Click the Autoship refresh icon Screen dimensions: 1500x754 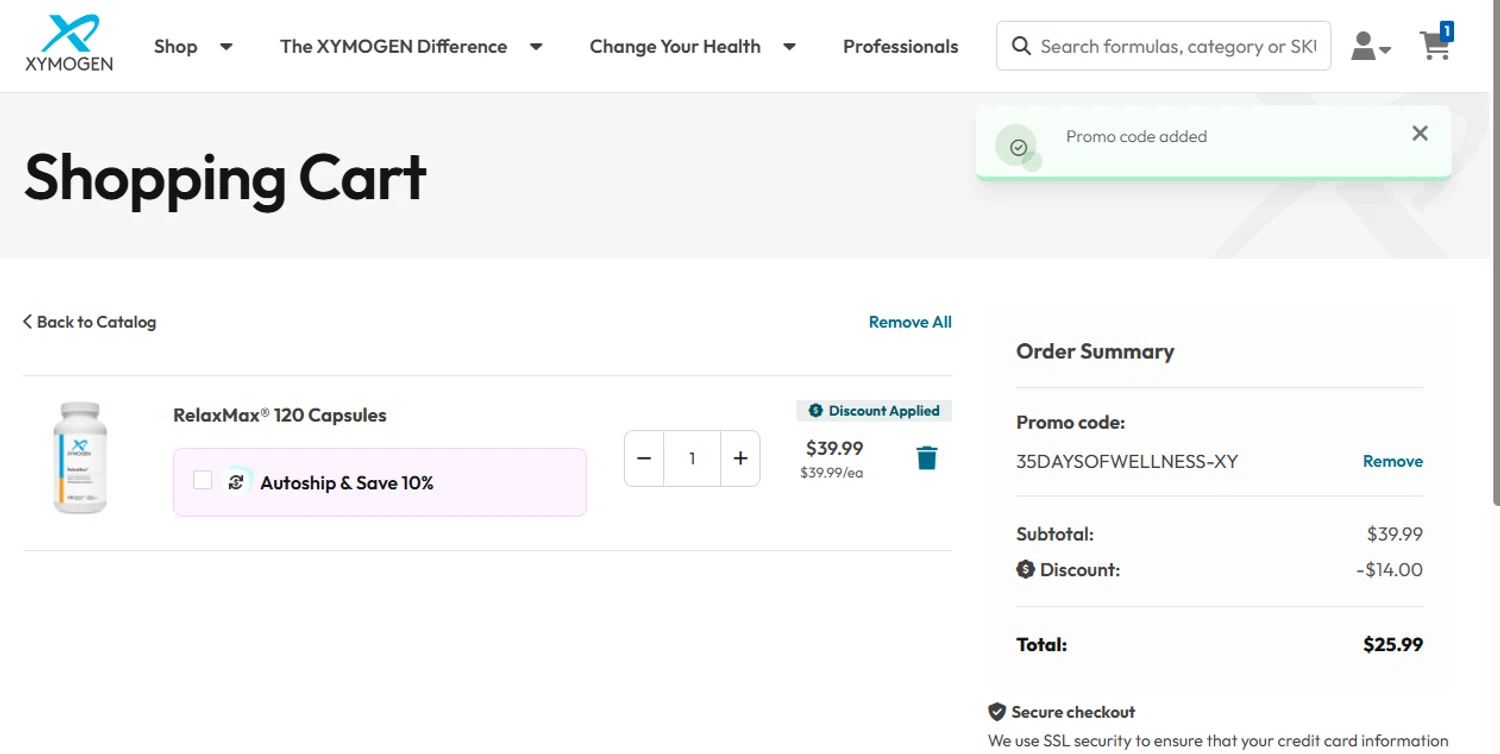237,482
